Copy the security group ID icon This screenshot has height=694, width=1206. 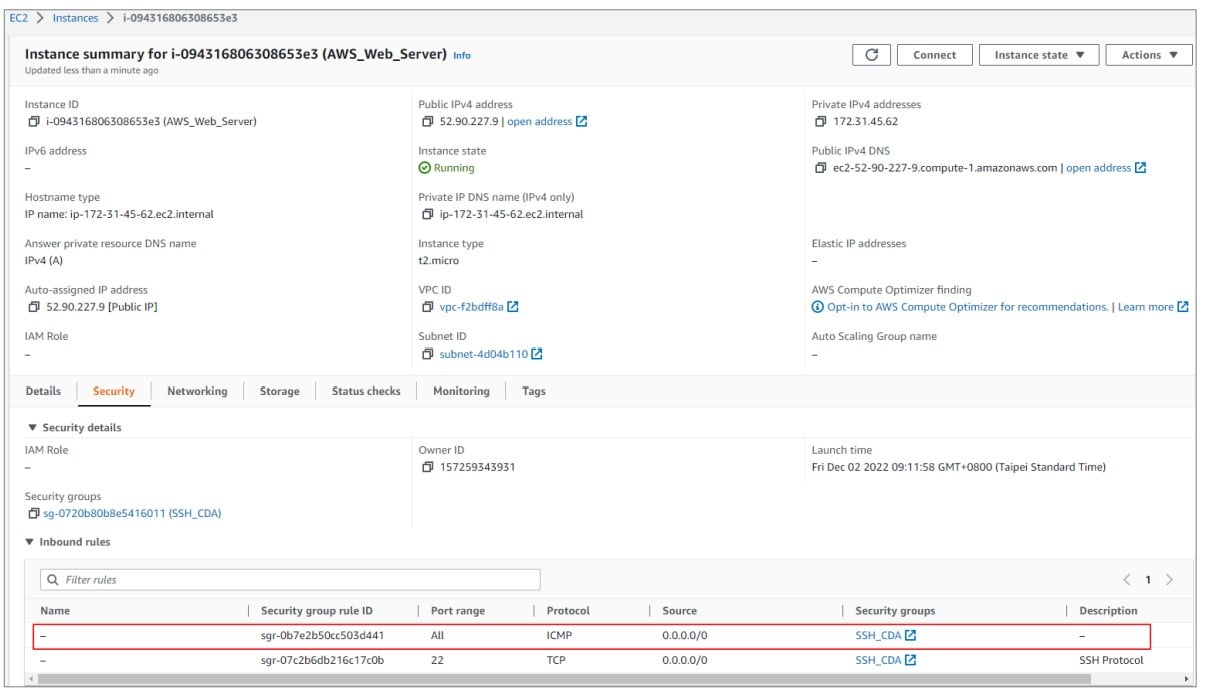pos(34,514)
